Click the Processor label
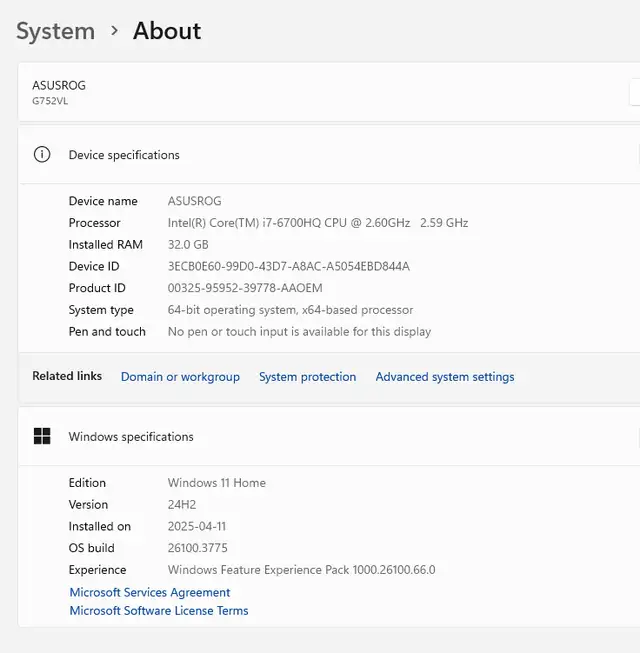This screenshot has height=653, width=640. point(95,223)
